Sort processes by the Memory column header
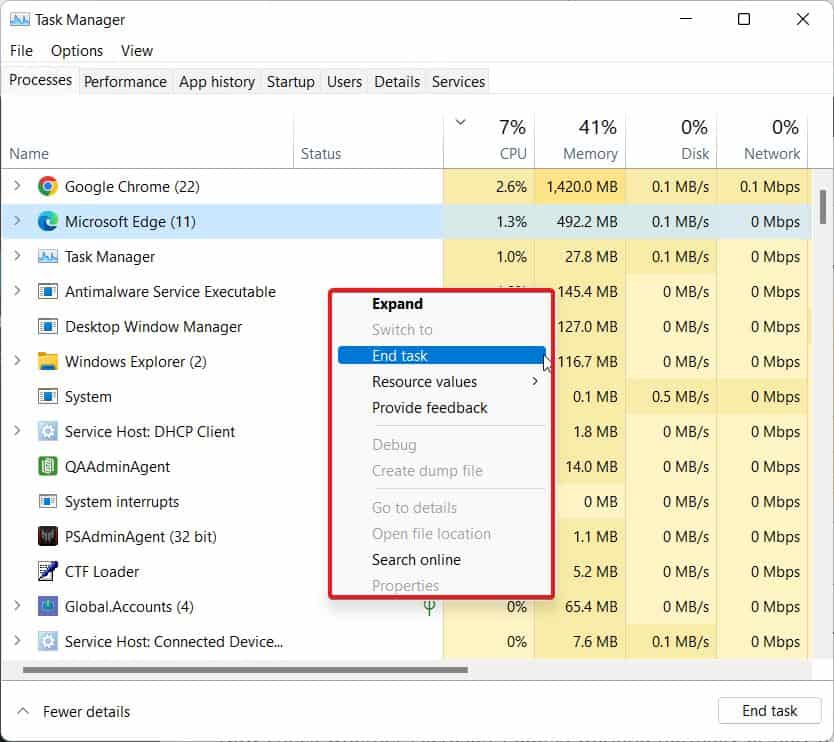Screen dimensions: 834x742 tap(589, 153)
